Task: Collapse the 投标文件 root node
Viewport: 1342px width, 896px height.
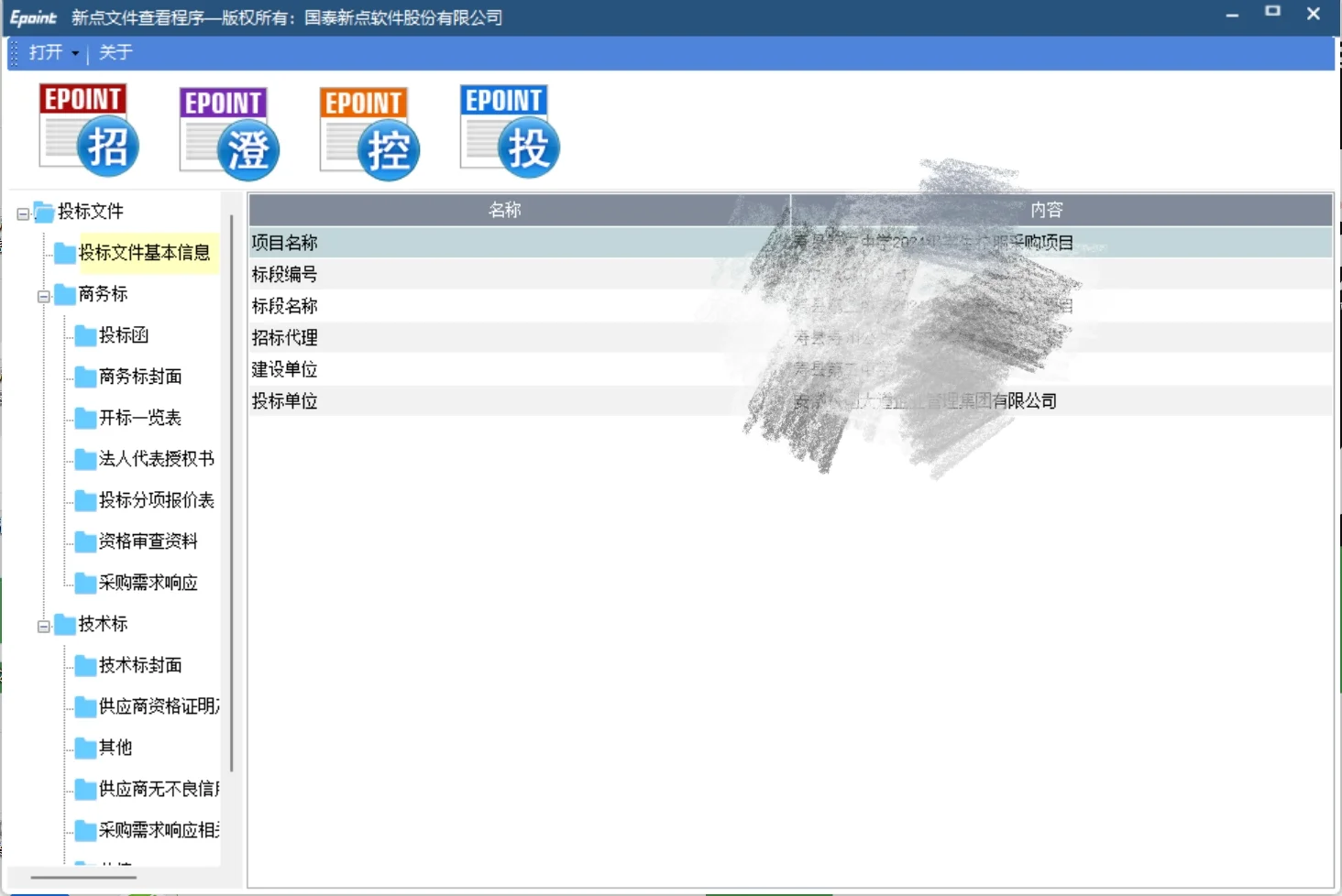Action: coord(22,212)
